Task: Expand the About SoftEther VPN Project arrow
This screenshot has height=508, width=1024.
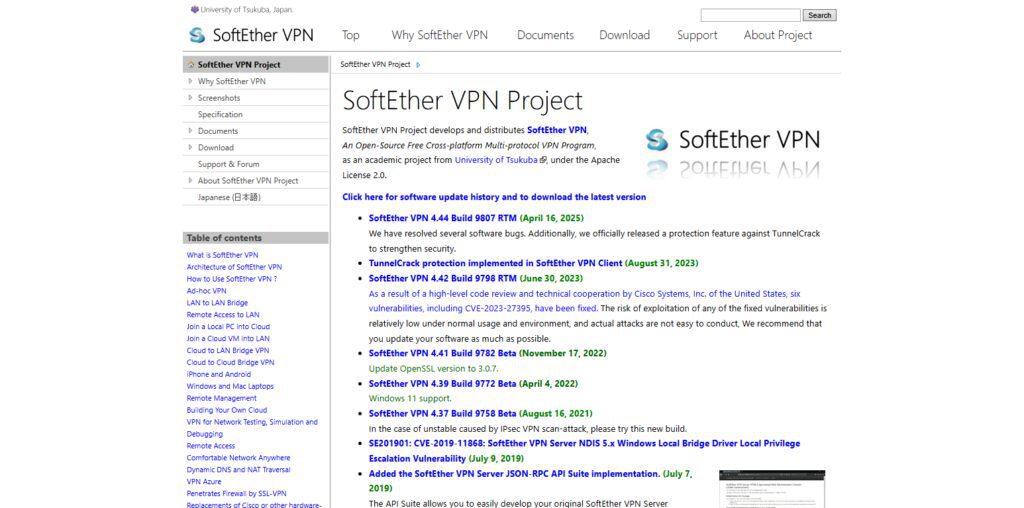Action: [190, 180]
